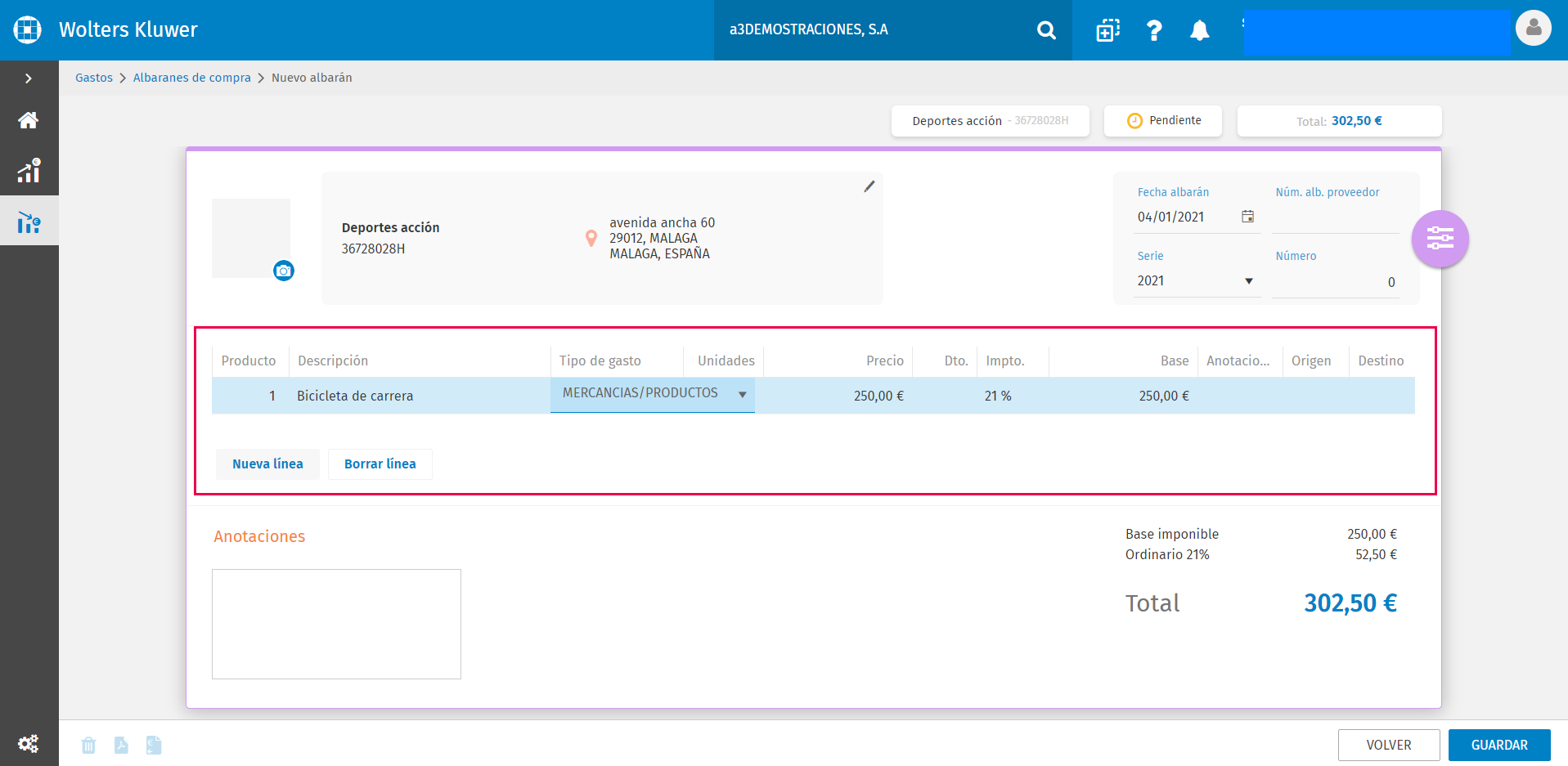This screenshot has width=1568, height=766.
Task: Open the search magnifier in top bar
Action: 1046,30
